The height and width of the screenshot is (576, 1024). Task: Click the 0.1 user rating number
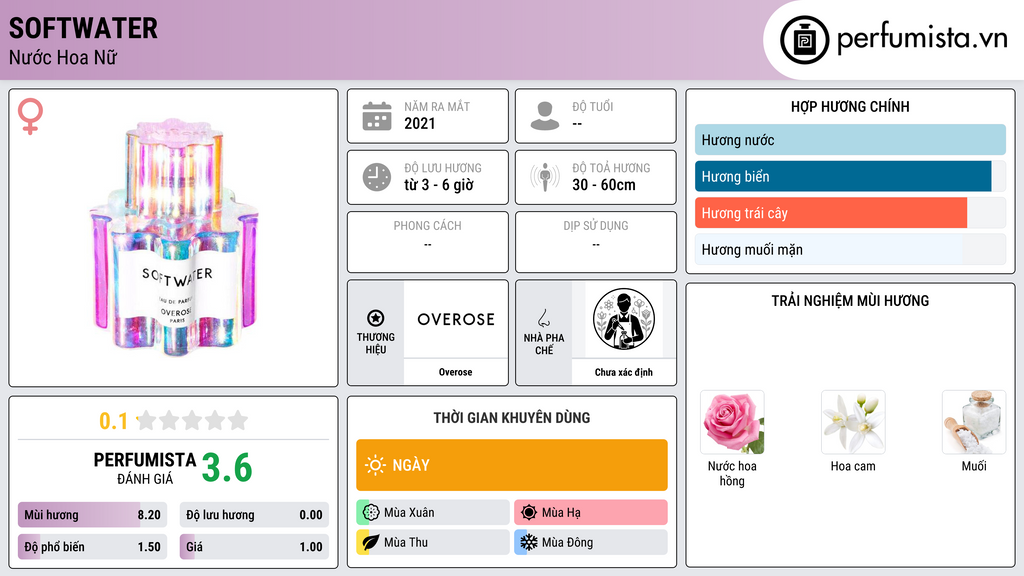[114, 421]
